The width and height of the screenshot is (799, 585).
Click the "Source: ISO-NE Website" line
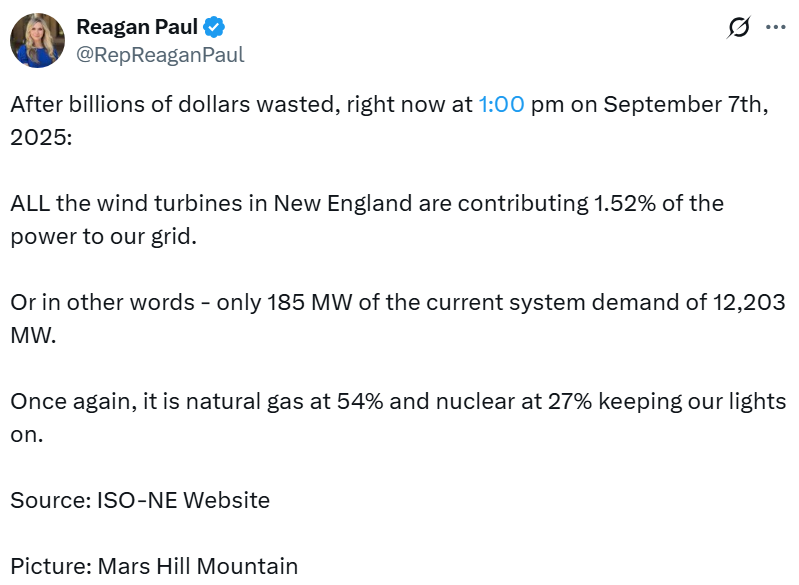[140, 500]
